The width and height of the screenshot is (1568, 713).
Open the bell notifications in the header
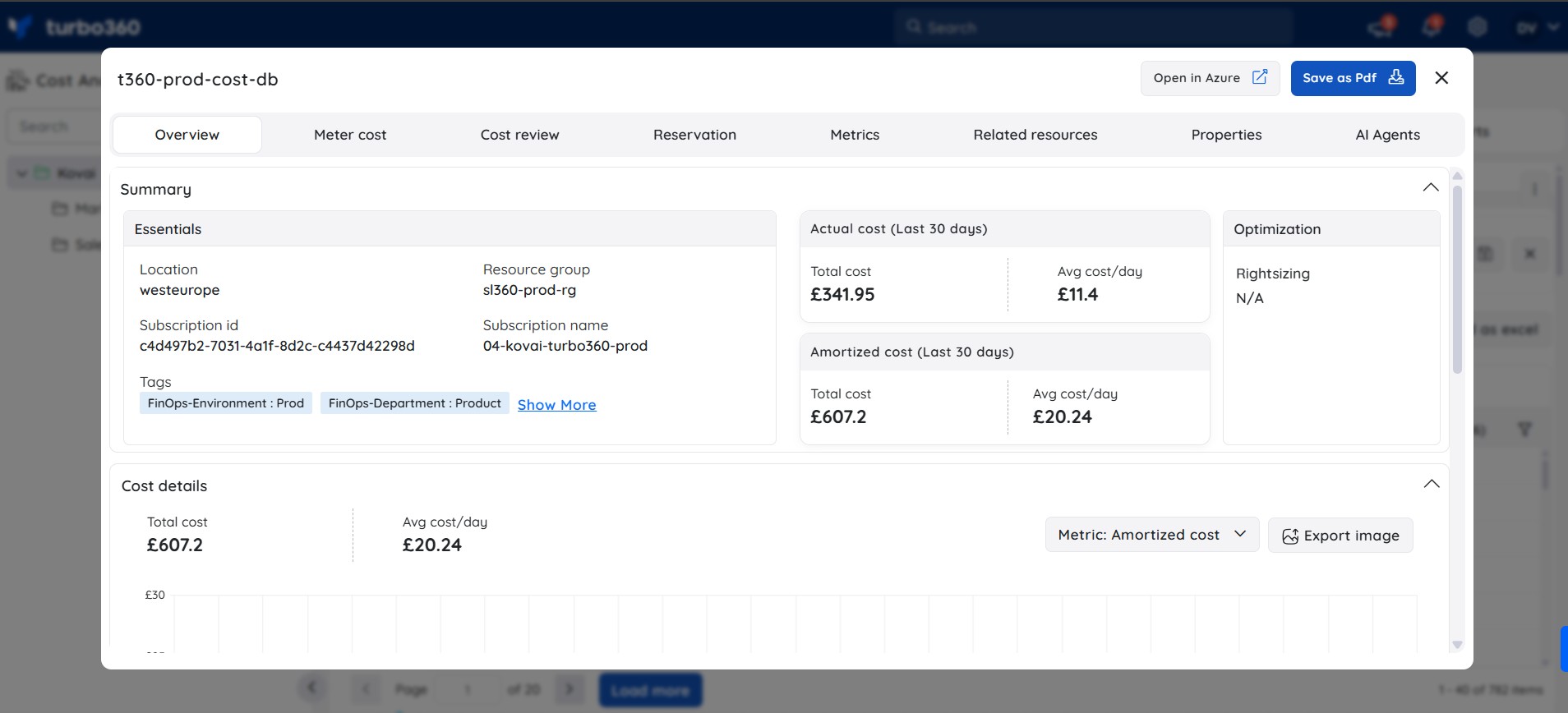[1432, 27]
